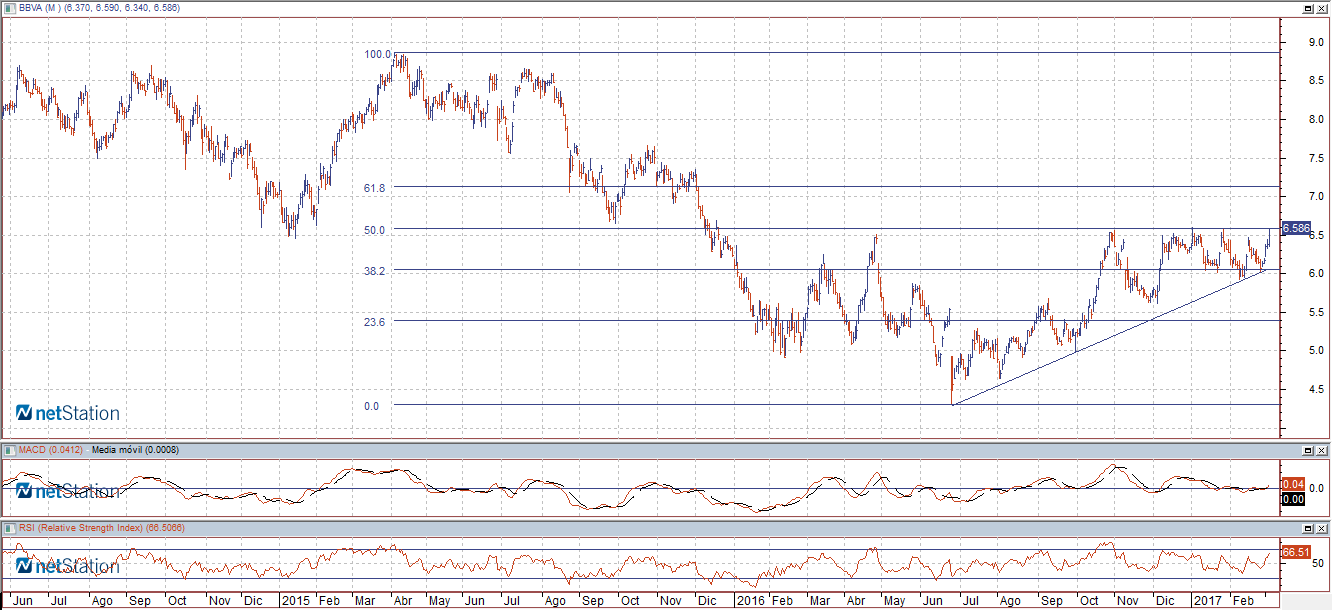Click the 100.0 Fibonacci level label
Image resolution: width=1332 pixels, height=610 pixels.
(x=378, y=54)
